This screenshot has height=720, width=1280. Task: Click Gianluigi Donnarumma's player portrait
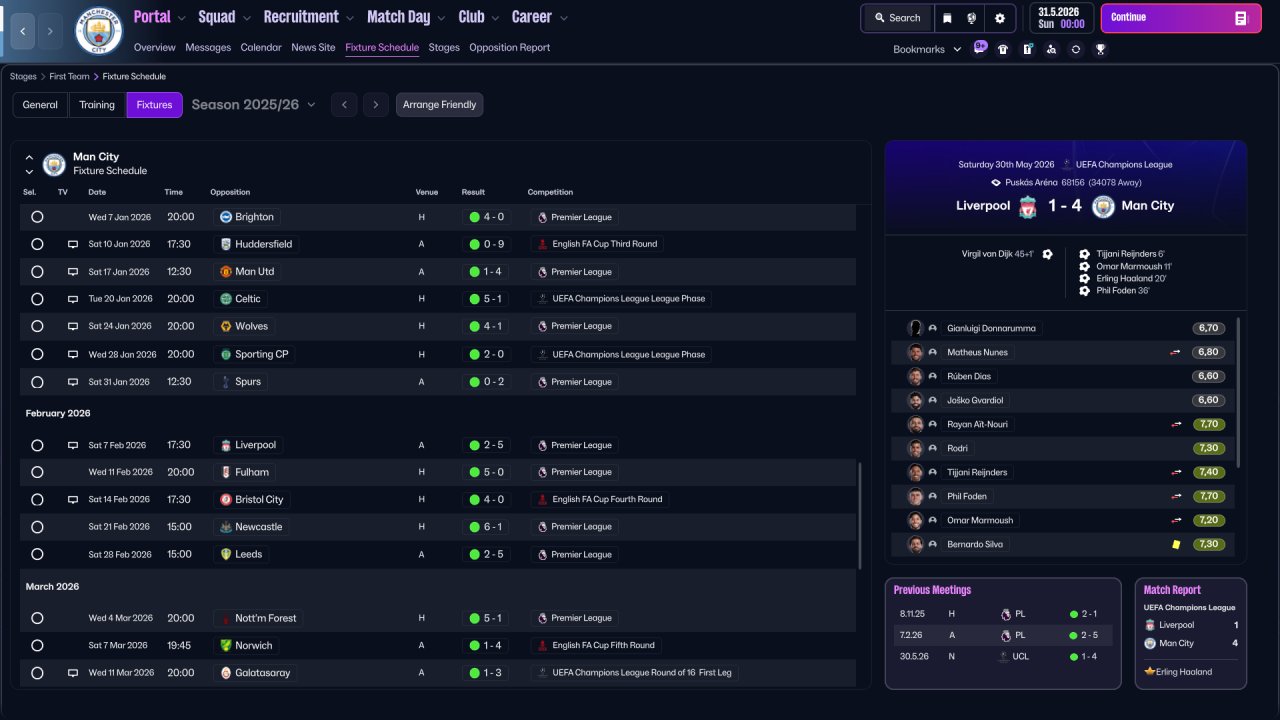(x=915, y=328)
